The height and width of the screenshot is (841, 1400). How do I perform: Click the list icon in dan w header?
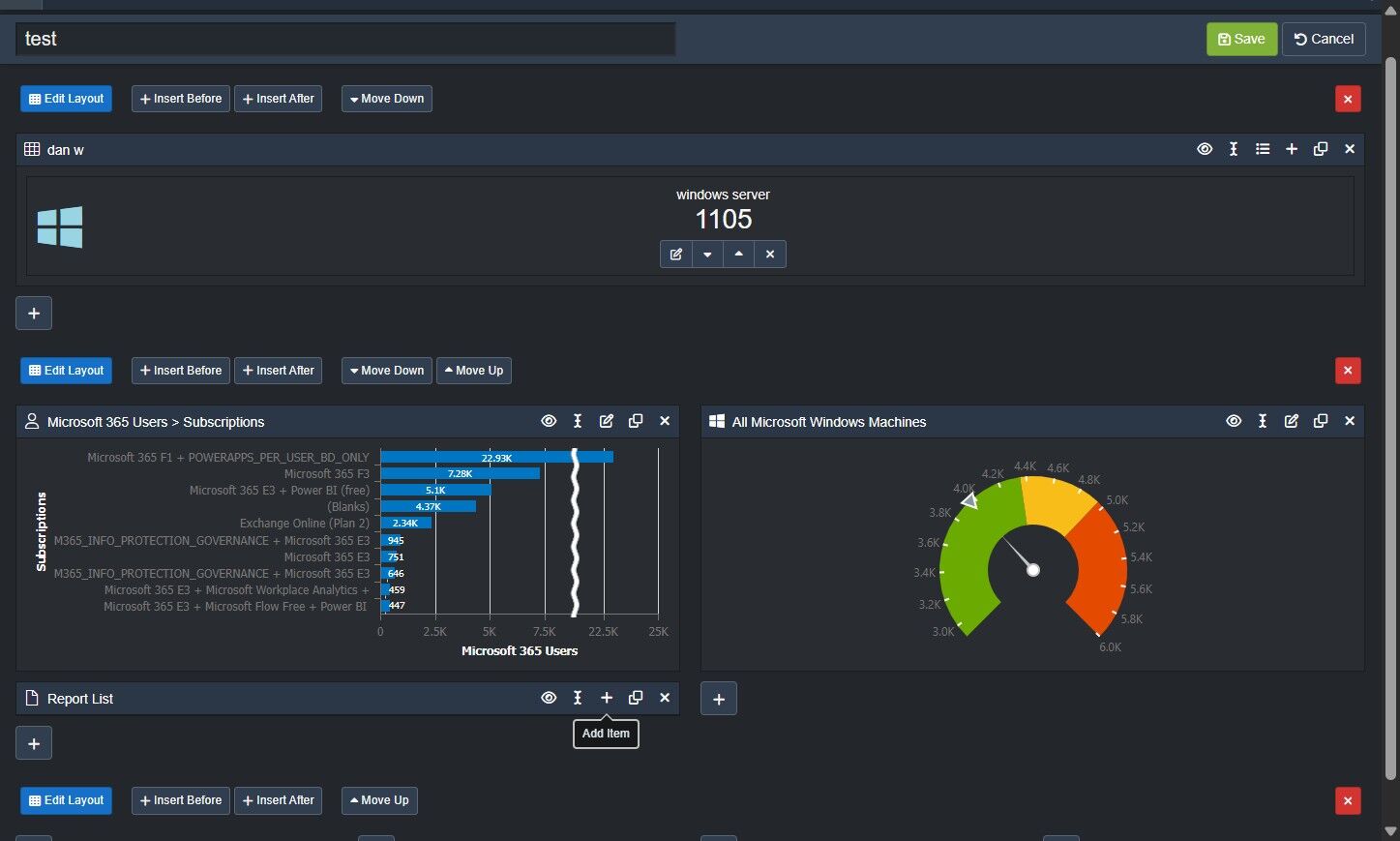click(1263, 149)
